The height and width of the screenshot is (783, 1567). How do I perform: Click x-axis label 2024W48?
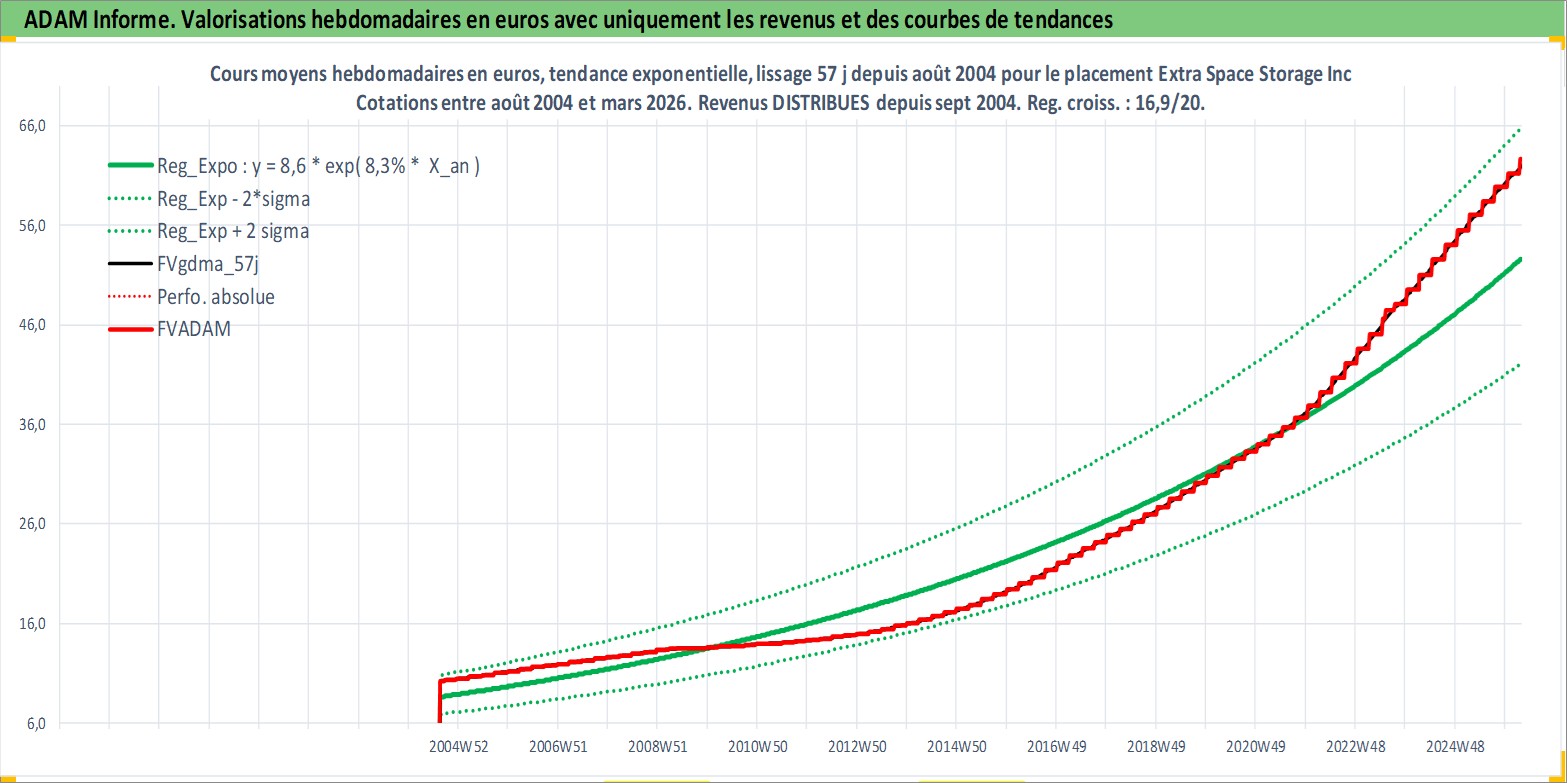tap(1456, 746)
